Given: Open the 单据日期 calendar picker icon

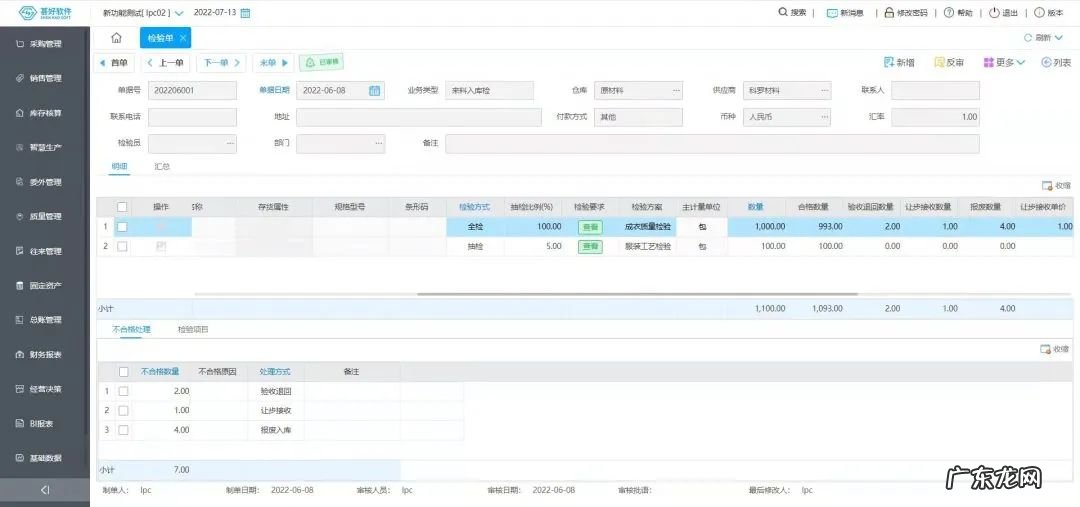Looking at the screenshot, I should (375, 90).
